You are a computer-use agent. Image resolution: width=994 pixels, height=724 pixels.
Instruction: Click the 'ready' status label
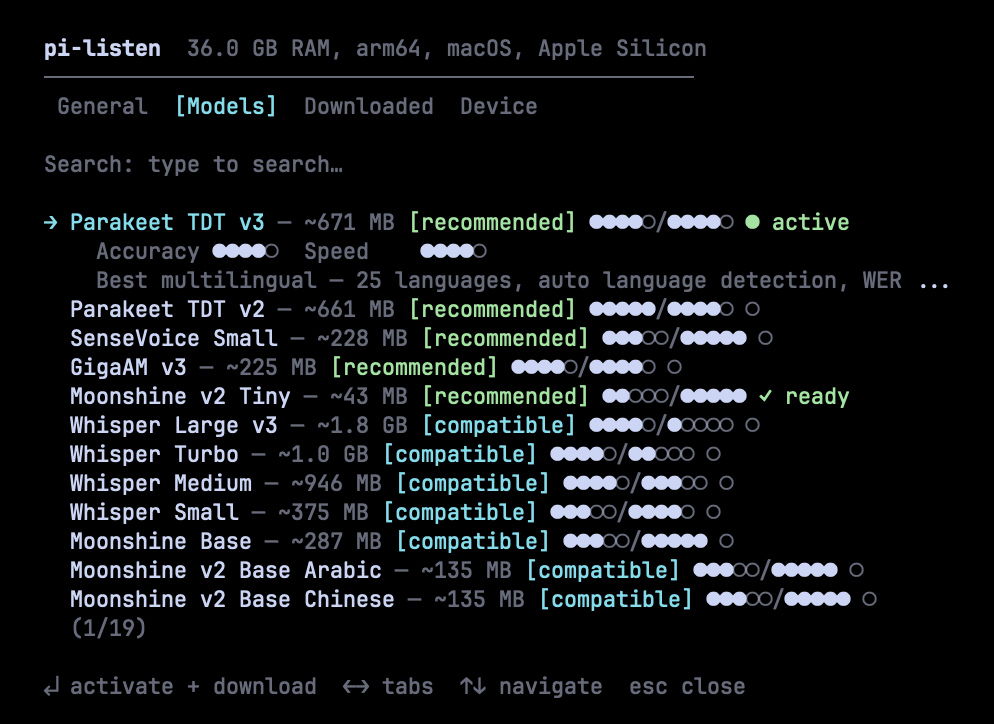[817, 396]
